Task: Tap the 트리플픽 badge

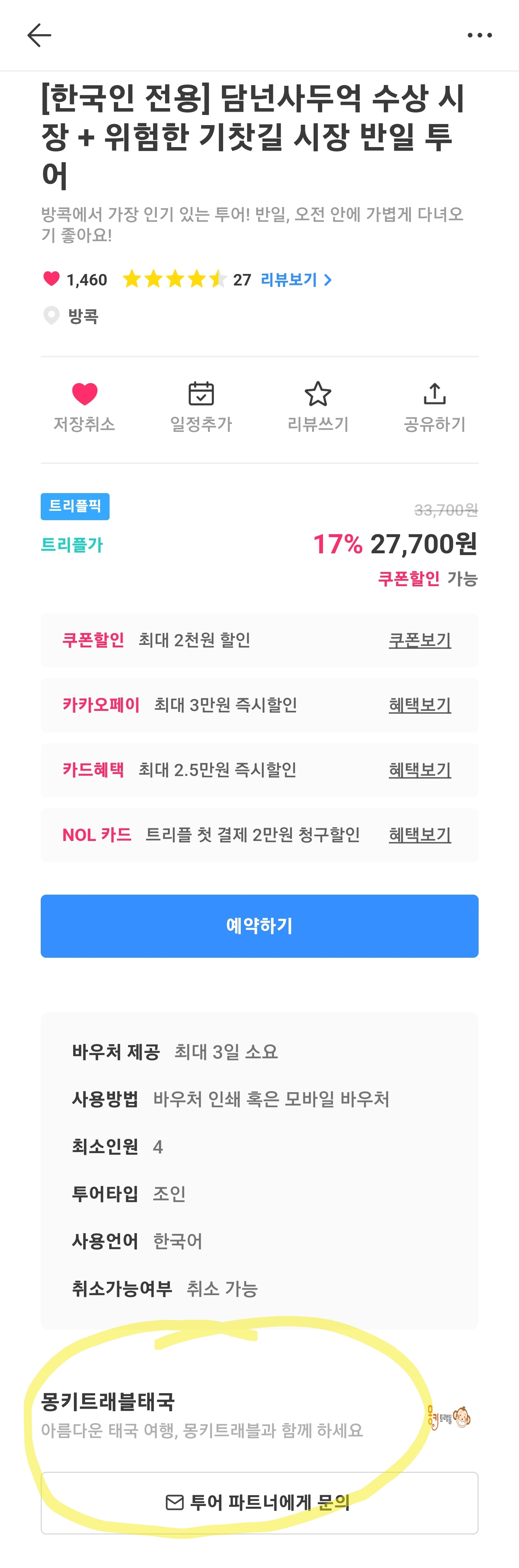Action: 75,506
